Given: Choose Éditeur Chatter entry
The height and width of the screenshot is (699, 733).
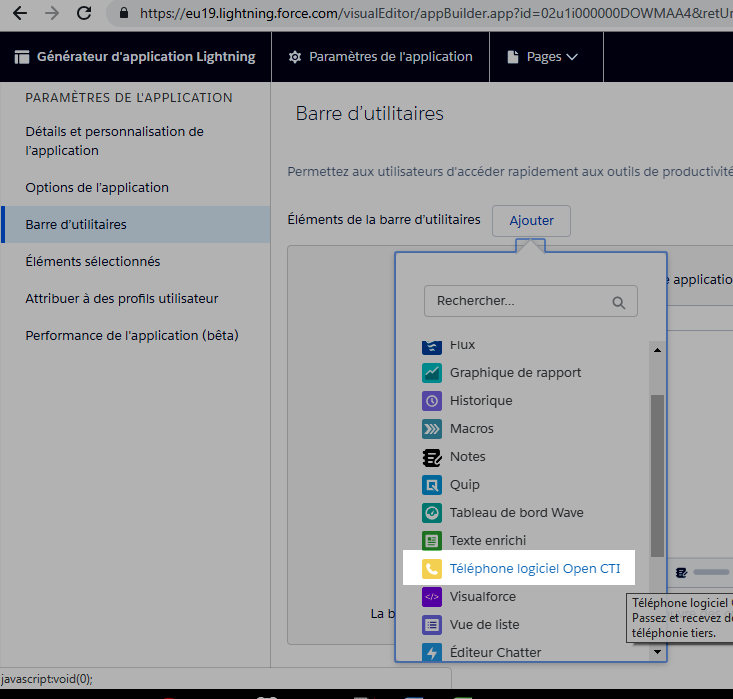Looking at the screenshot, I should click(x=496, y=653).
